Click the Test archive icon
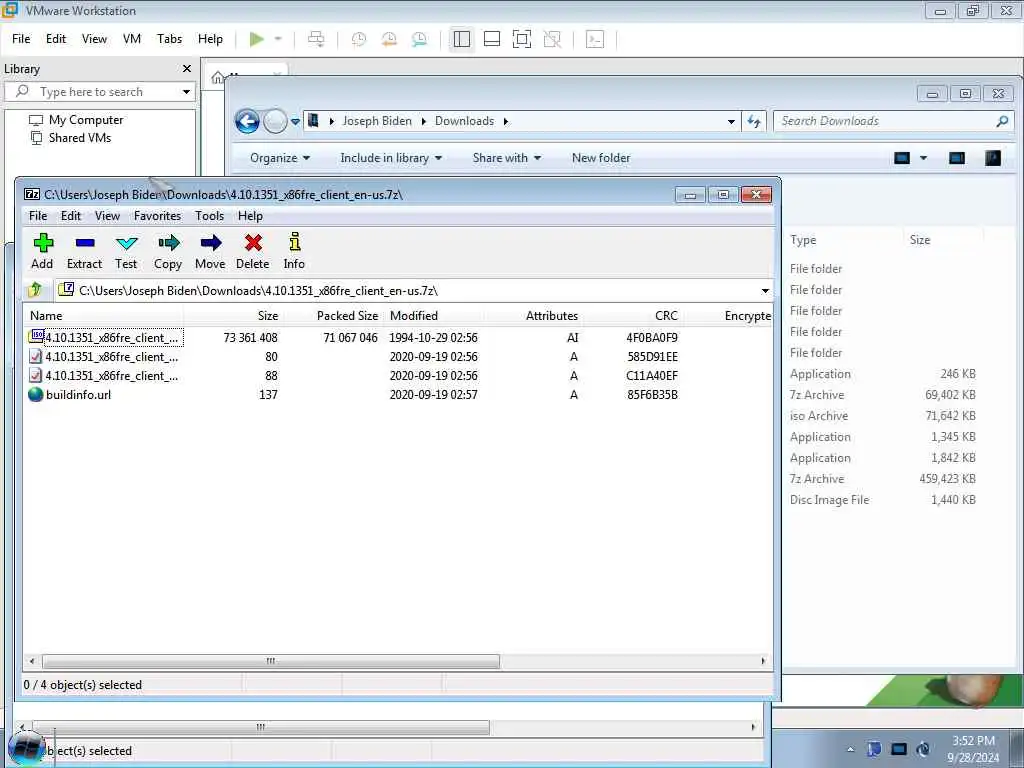The image size is (1024, 768). pos(126,251)
